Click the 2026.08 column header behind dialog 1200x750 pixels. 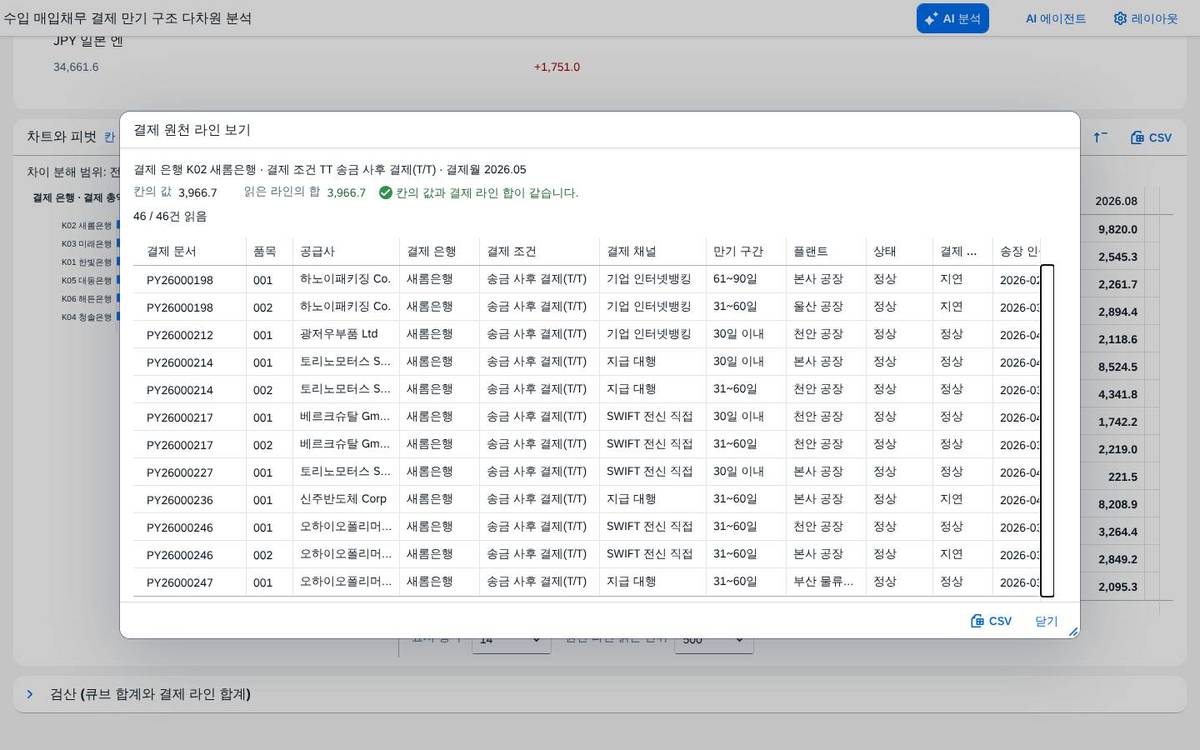click(1116, 201)
